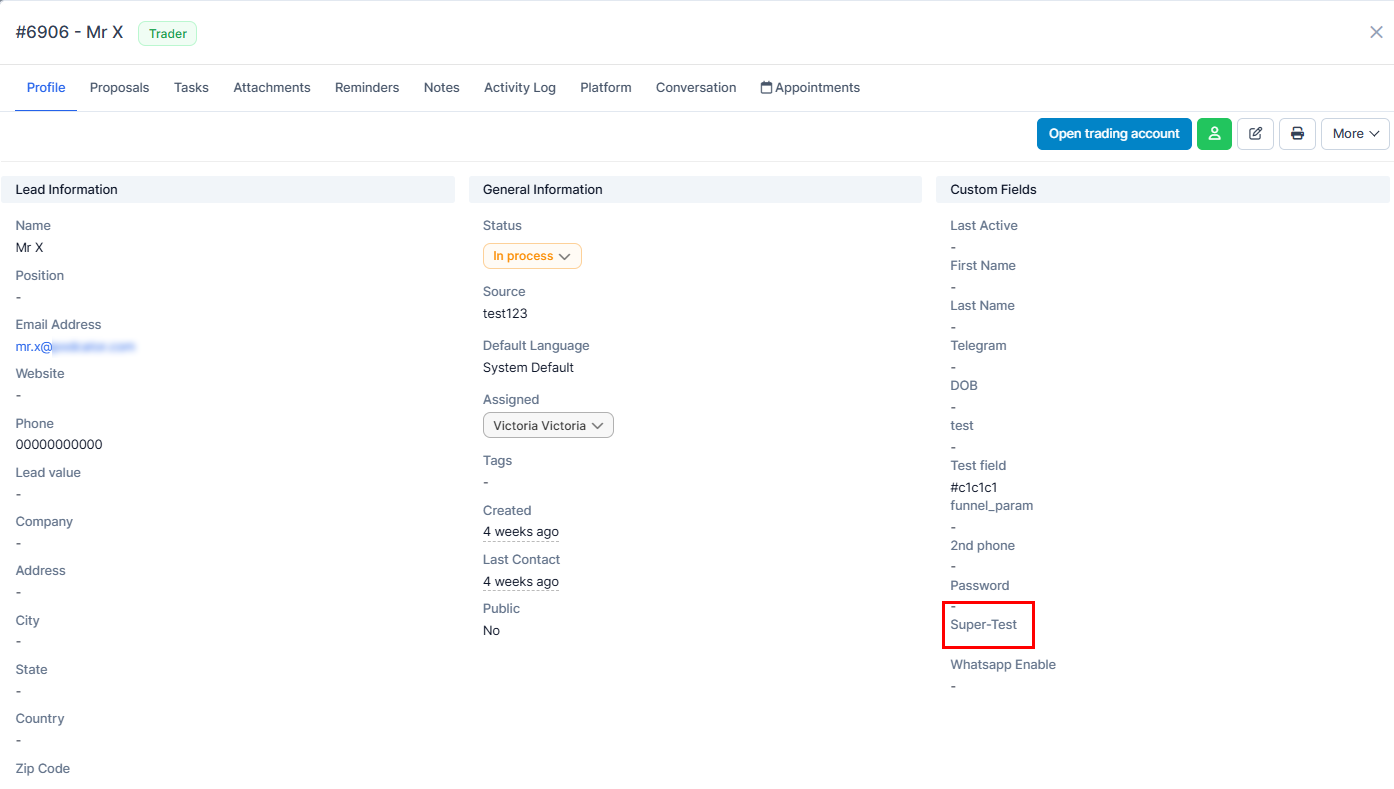Go to the Attachments tab
The image size is (1394, 789).
(272, 88)
